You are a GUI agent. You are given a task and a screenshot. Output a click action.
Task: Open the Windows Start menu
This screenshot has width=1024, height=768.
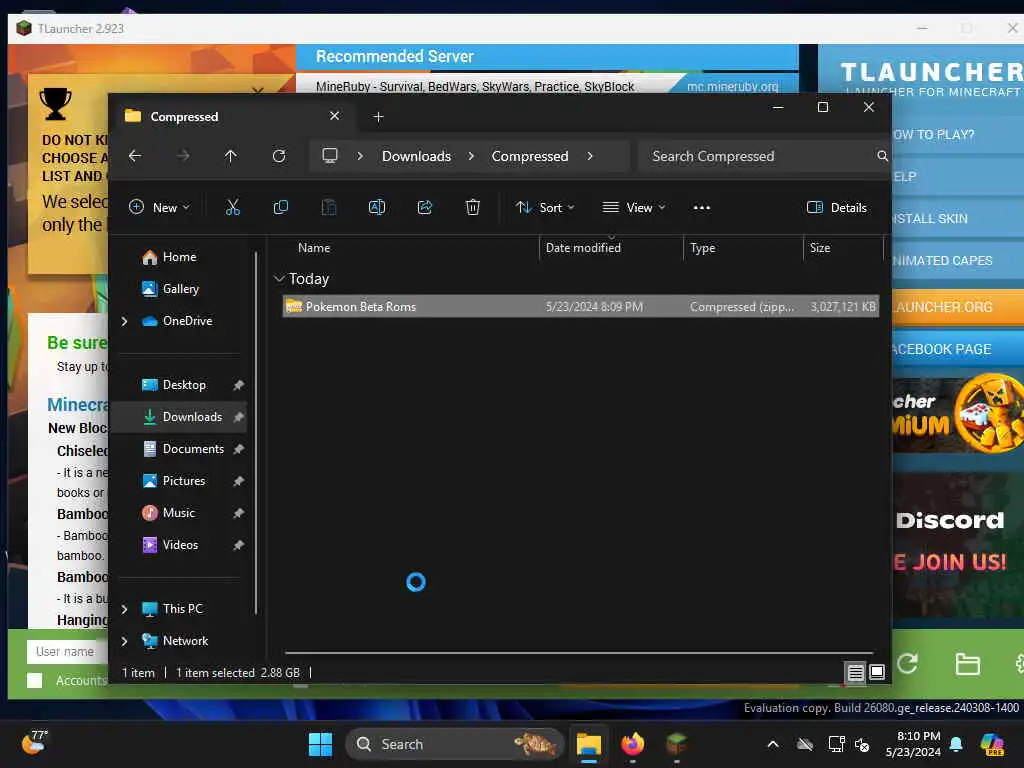(x=320, y=744)
